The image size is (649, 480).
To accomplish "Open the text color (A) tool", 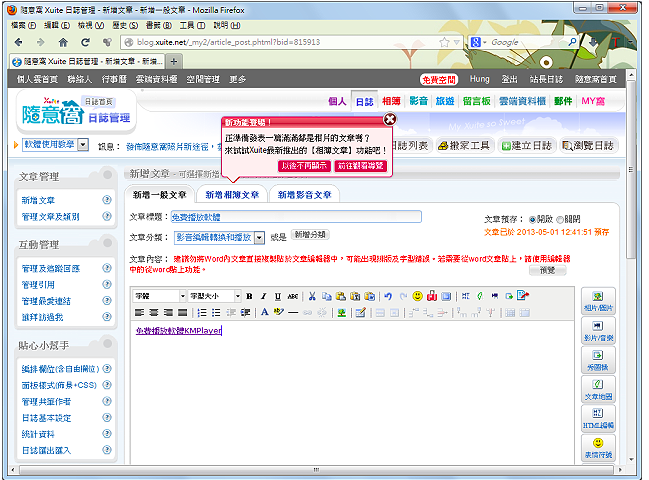I will point(264,312).
